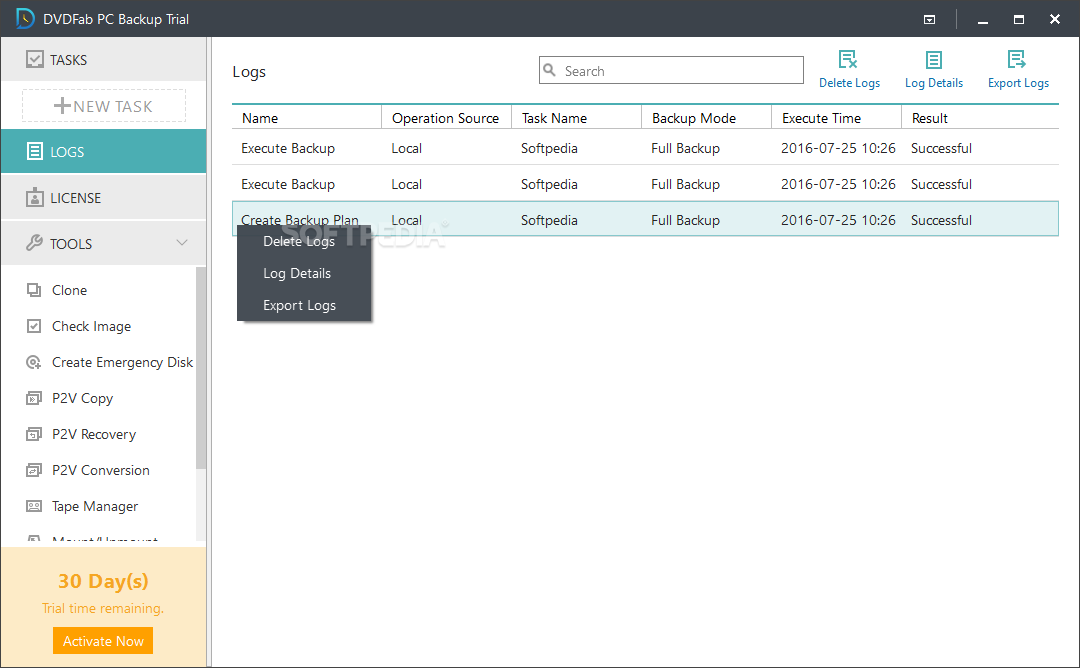
Task: Click the Log Details toolbar icon
Action: tap(933, 60)
